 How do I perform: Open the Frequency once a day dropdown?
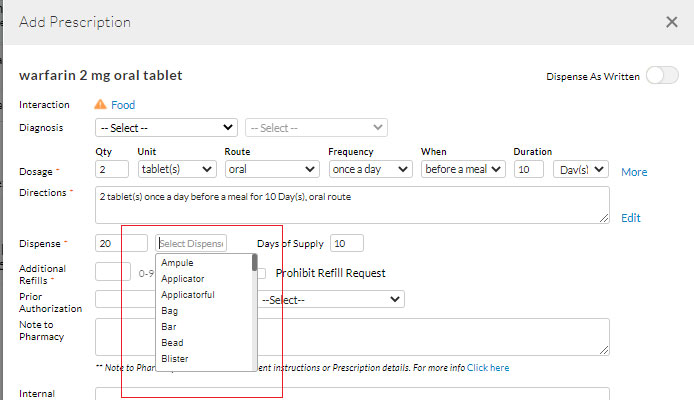[x=370, y=169]
